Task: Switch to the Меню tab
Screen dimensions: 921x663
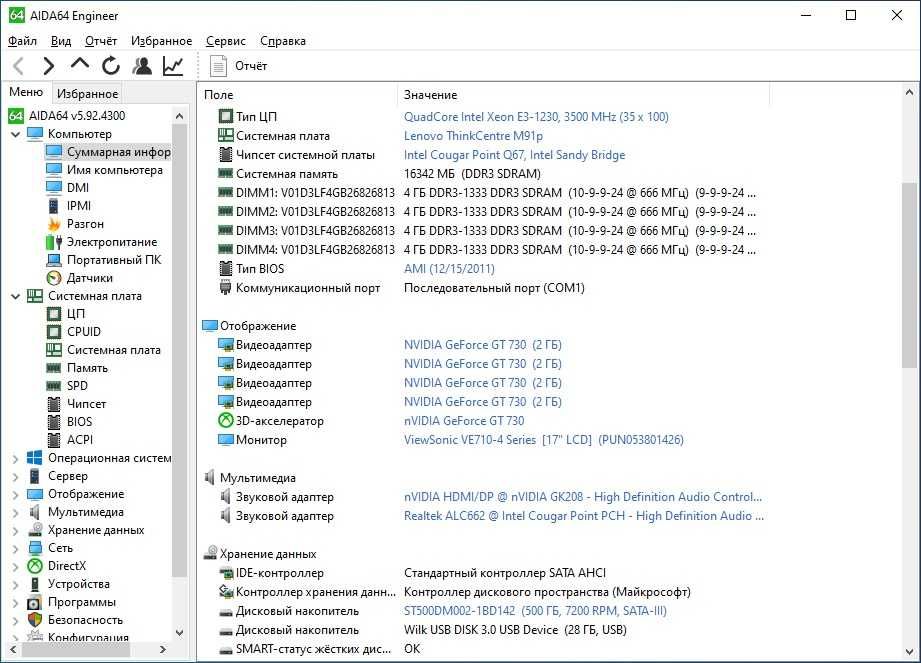Action: [x=26, y=92]
